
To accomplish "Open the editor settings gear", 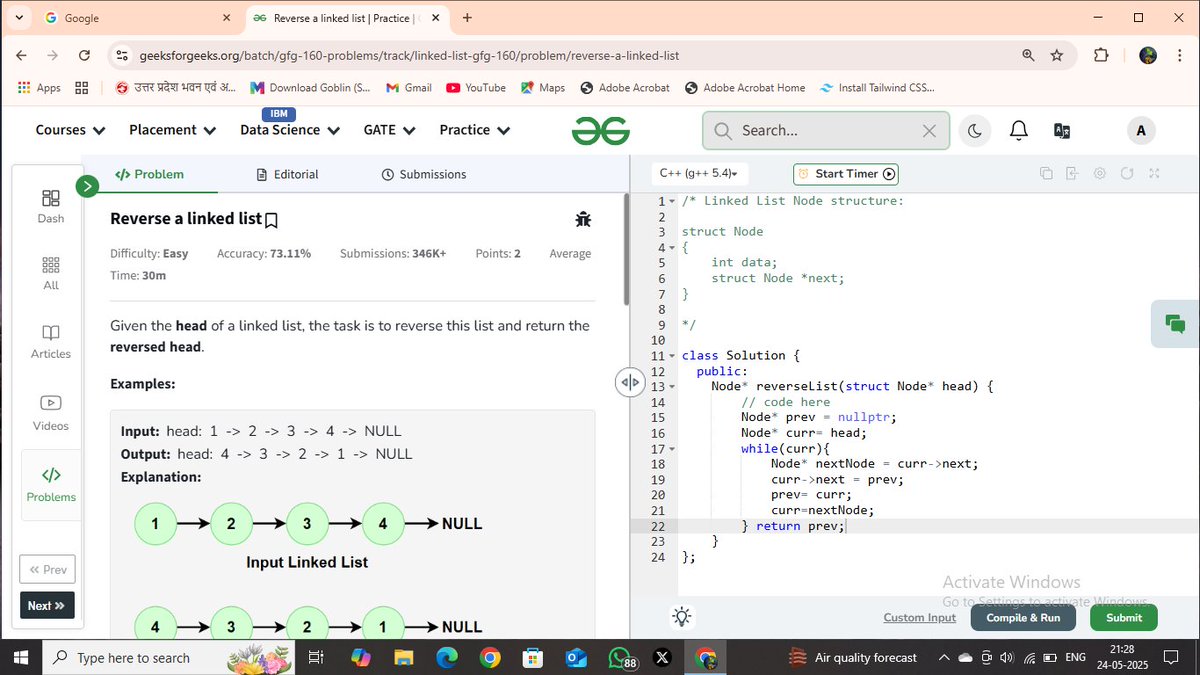I will [x=1099, y=173].
